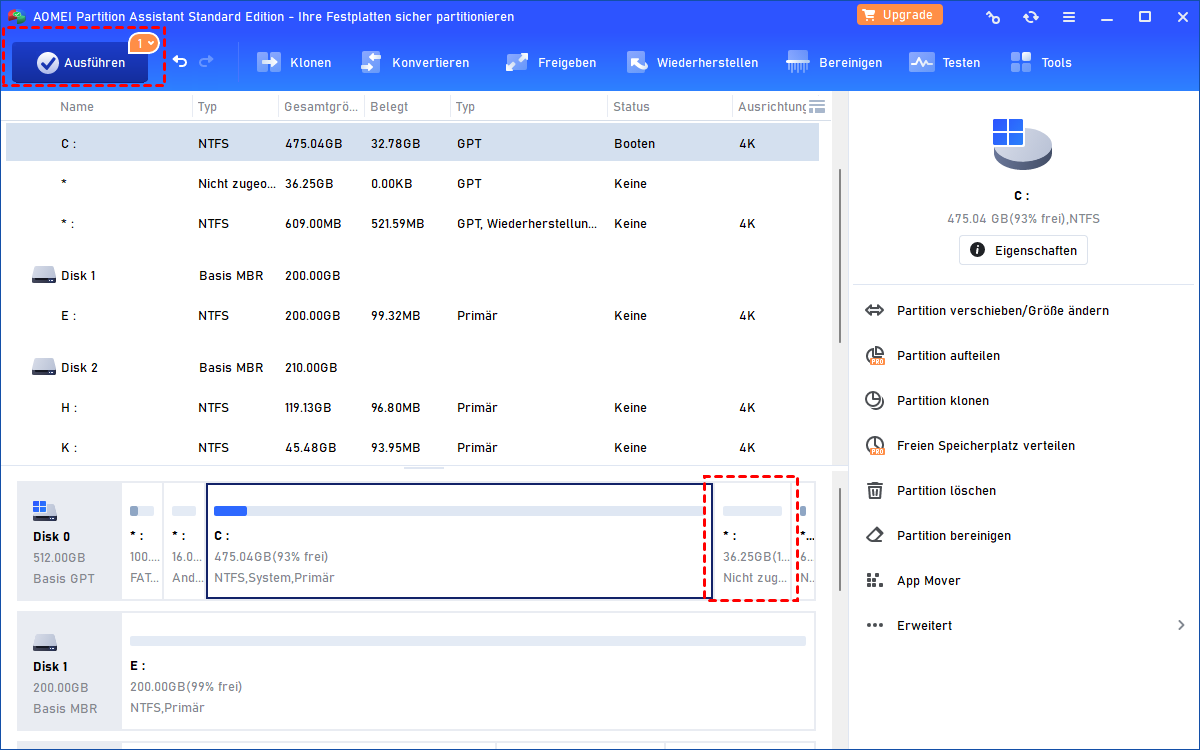Click the three-dot Erweitert icon

[x=875, y=625]
